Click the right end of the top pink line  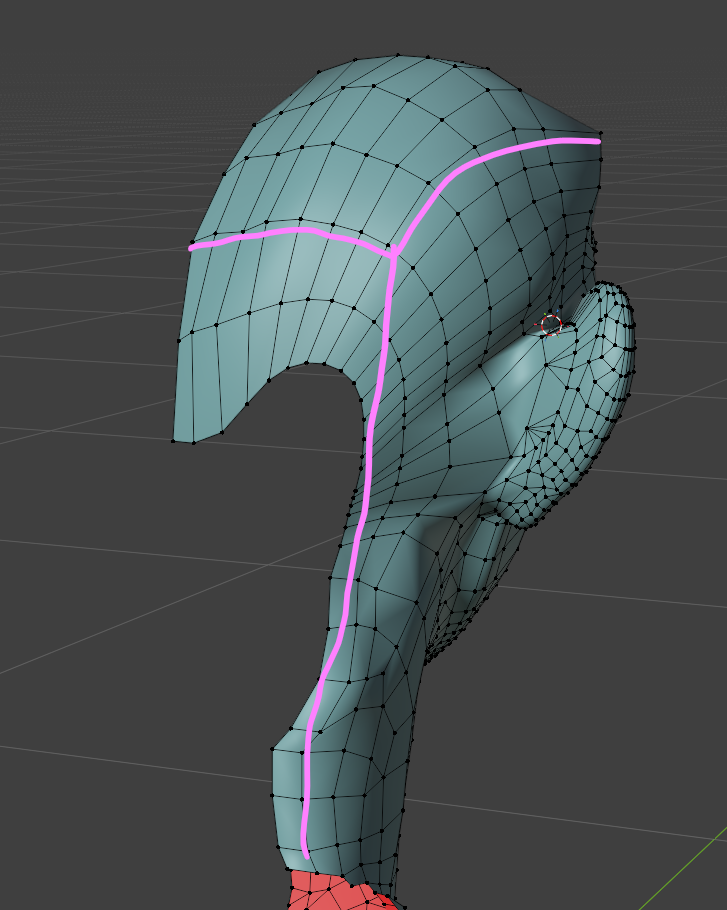pos(597,141)
